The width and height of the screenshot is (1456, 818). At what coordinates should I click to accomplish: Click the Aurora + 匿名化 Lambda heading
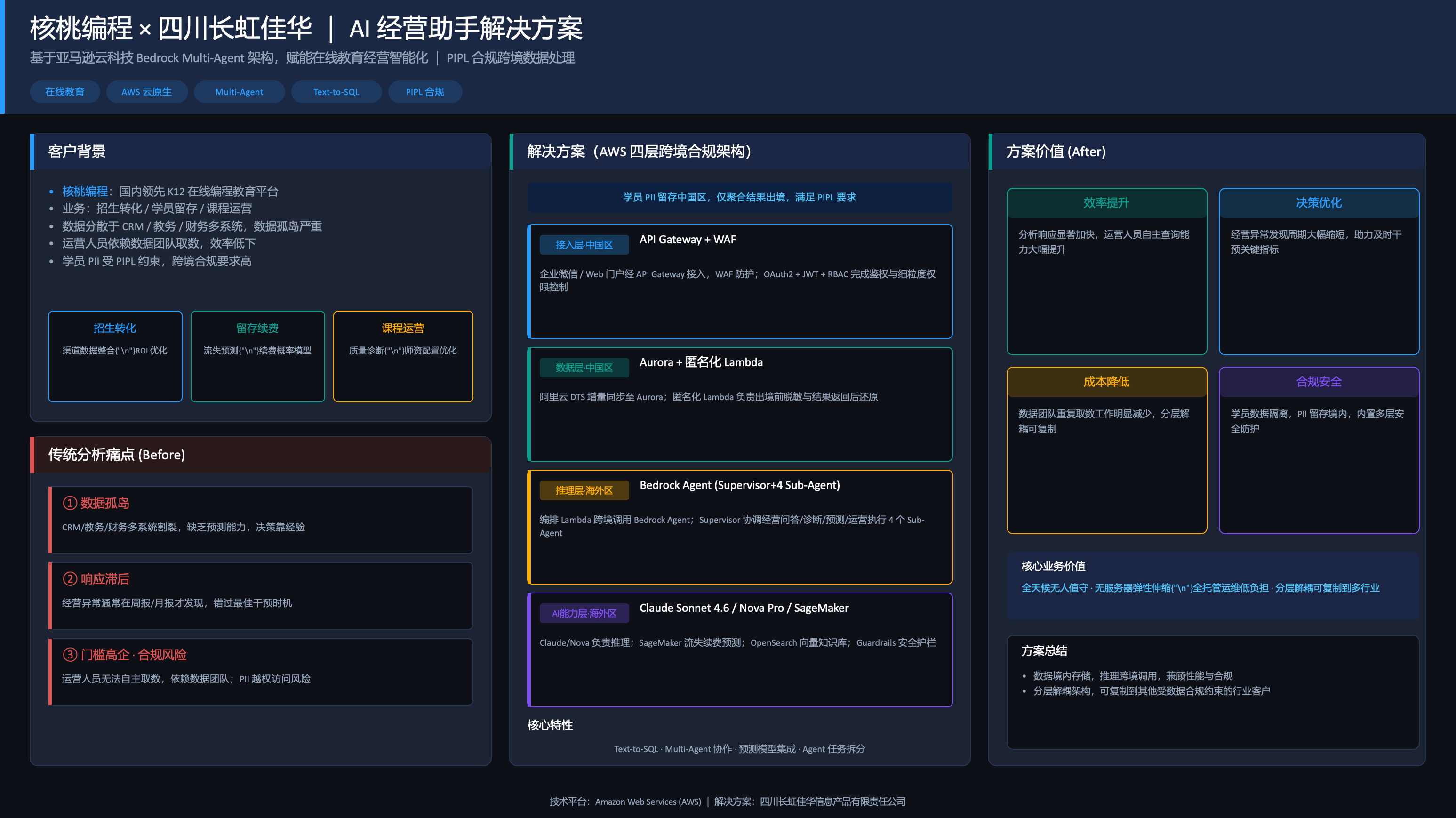click(x=702, y=362)
